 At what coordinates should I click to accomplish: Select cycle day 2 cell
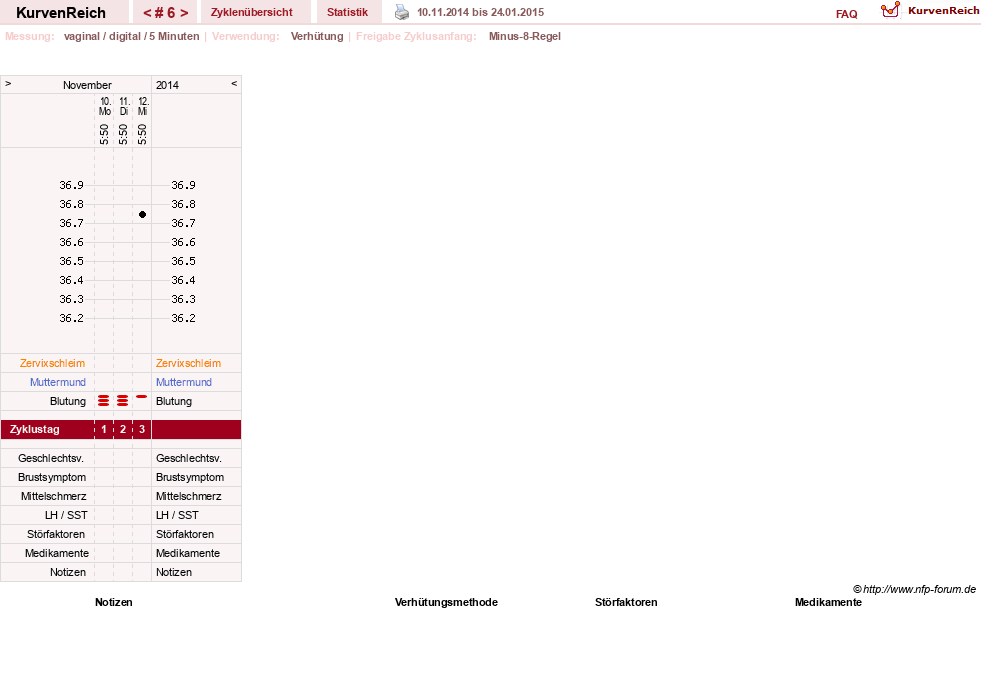123,429
